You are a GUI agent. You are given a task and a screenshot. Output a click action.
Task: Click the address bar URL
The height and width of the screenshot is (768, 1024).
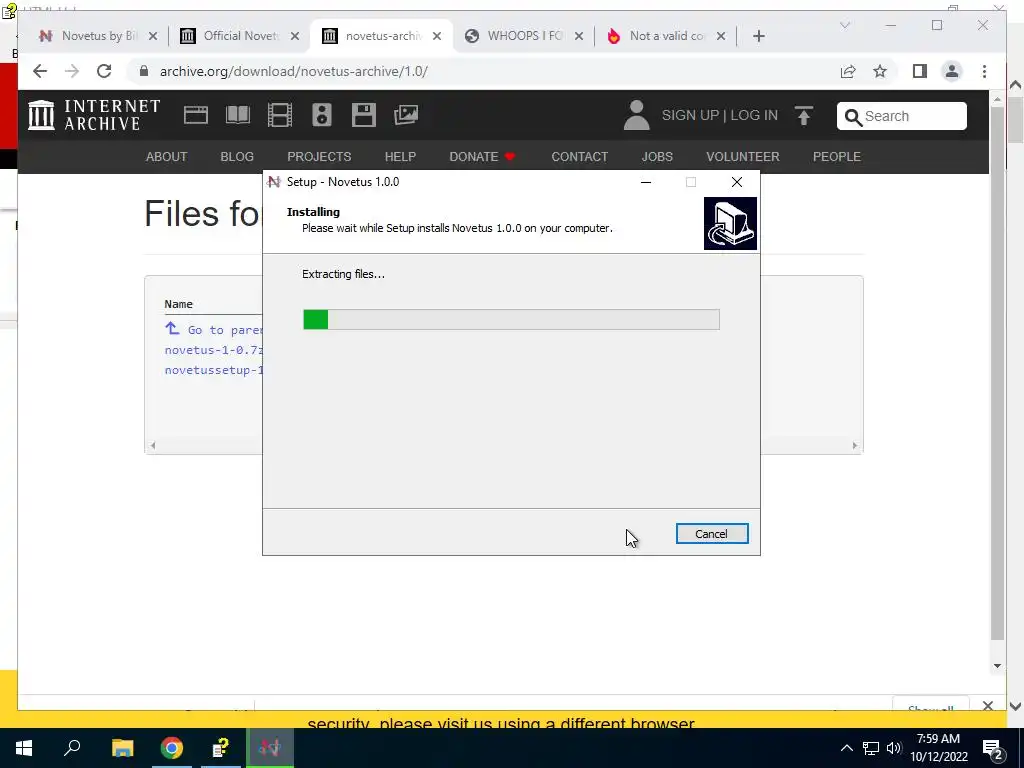(x=294, y=71)
